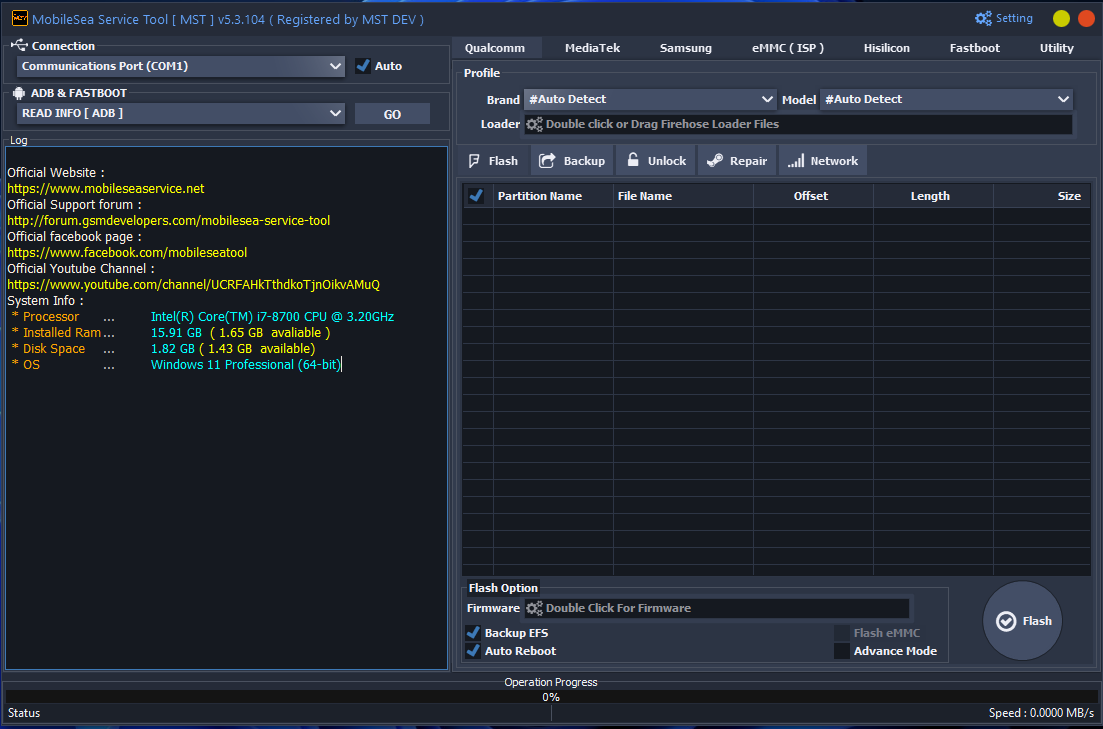
Task: Click the Network tab signal bars icon
Action: (x=796, y=161)
